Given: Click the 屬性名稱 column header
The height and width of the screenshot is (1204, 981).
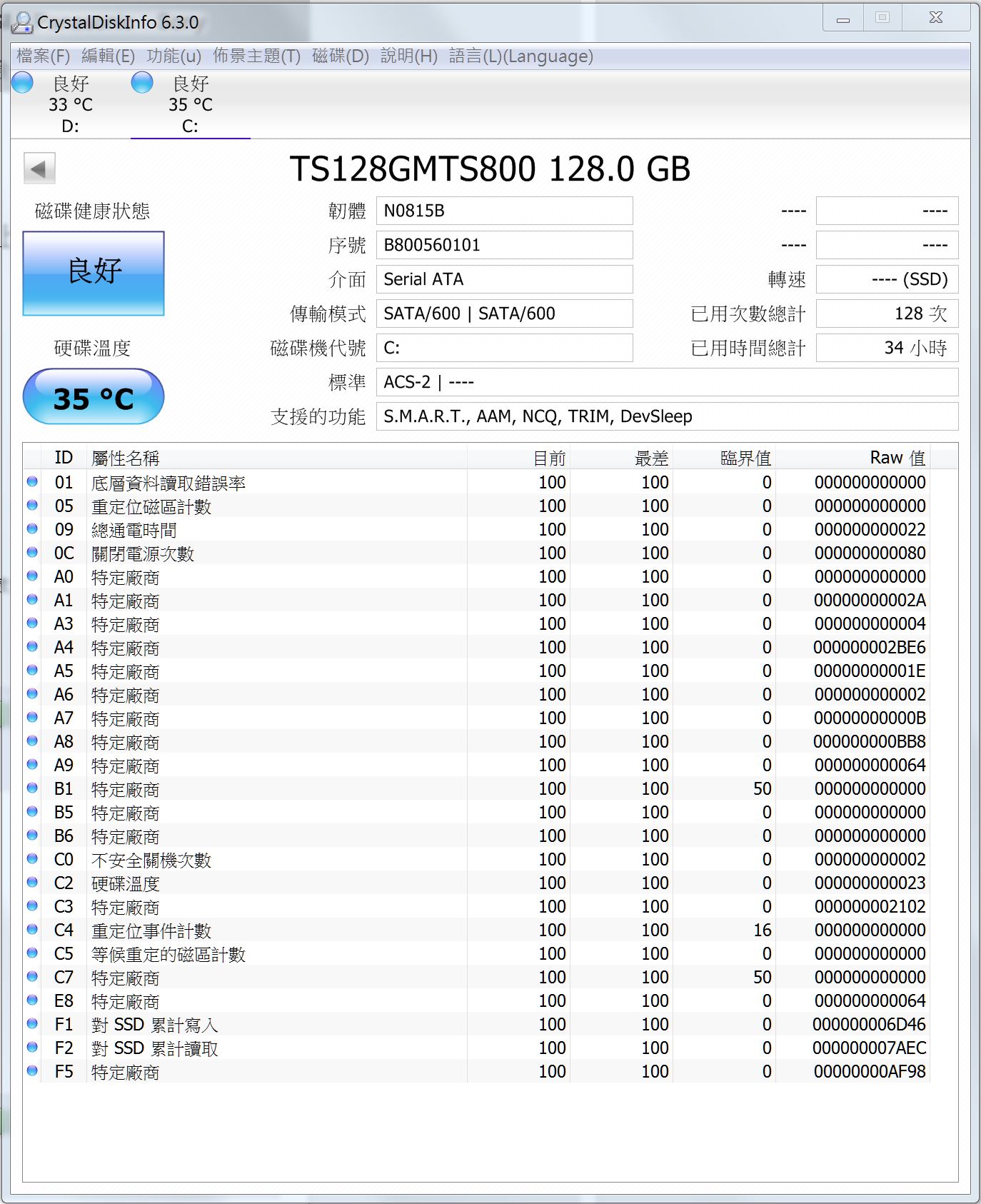Looking at the screenshot, I should (x=277, y=458).
